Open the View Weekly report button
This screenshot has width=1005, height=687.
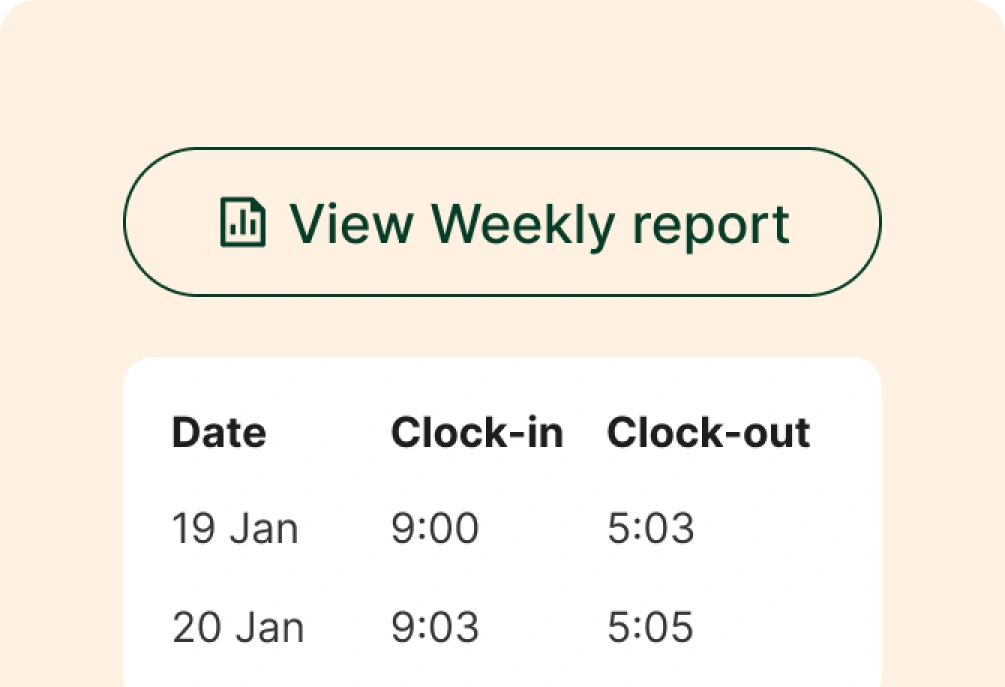pyautogui.click(x=502, y=223)
